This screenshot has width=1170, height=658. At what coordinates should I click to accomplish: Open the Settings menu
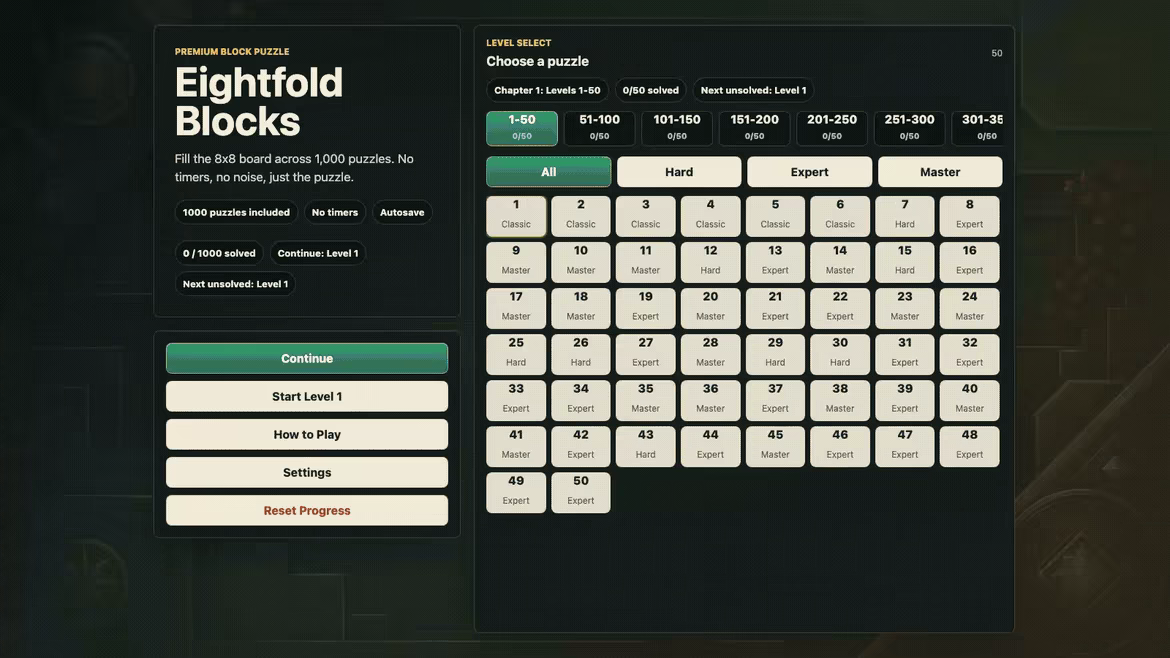click(x=307, y=472)
